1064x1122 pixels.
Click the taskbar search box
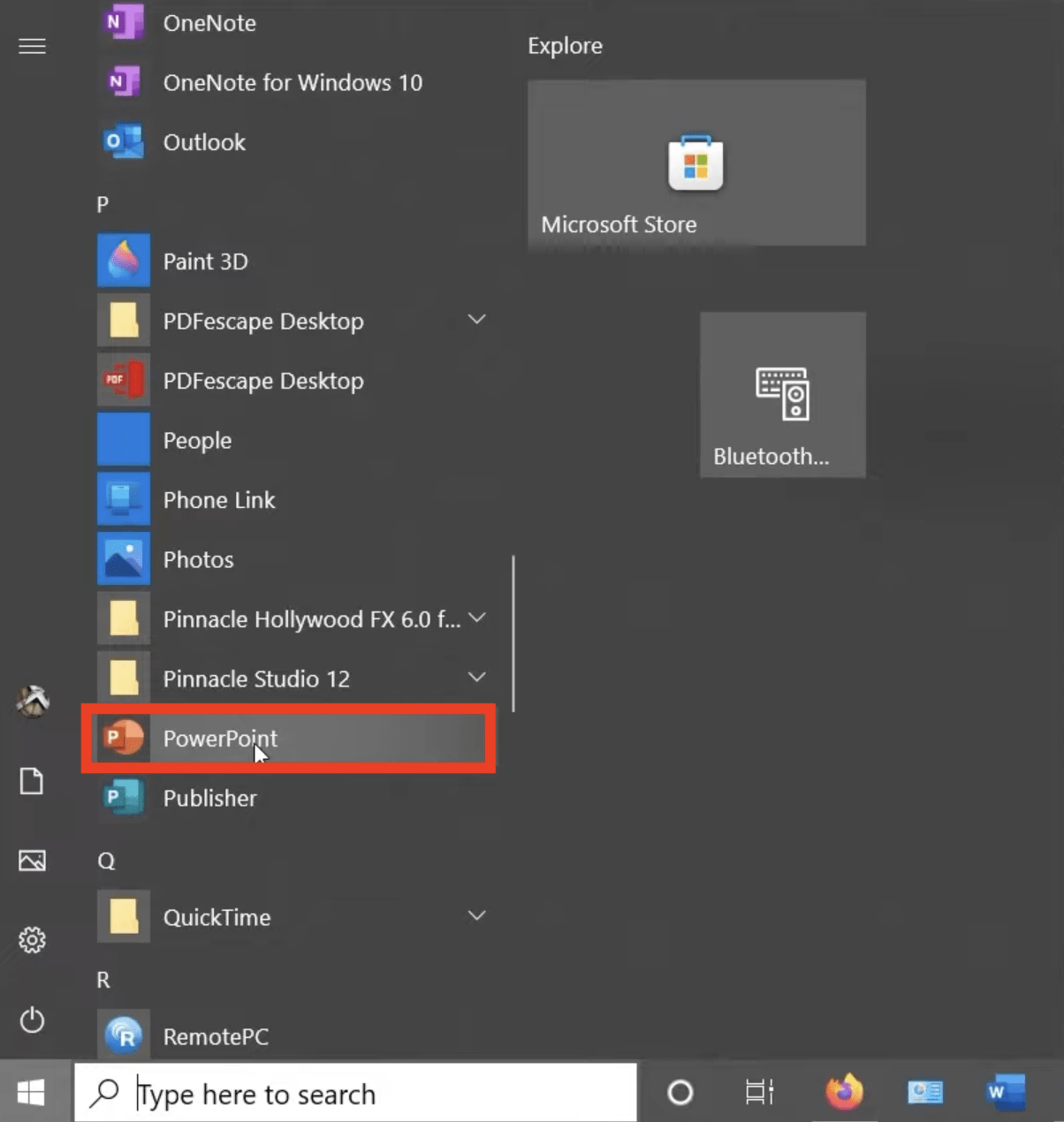point(355,1093)
